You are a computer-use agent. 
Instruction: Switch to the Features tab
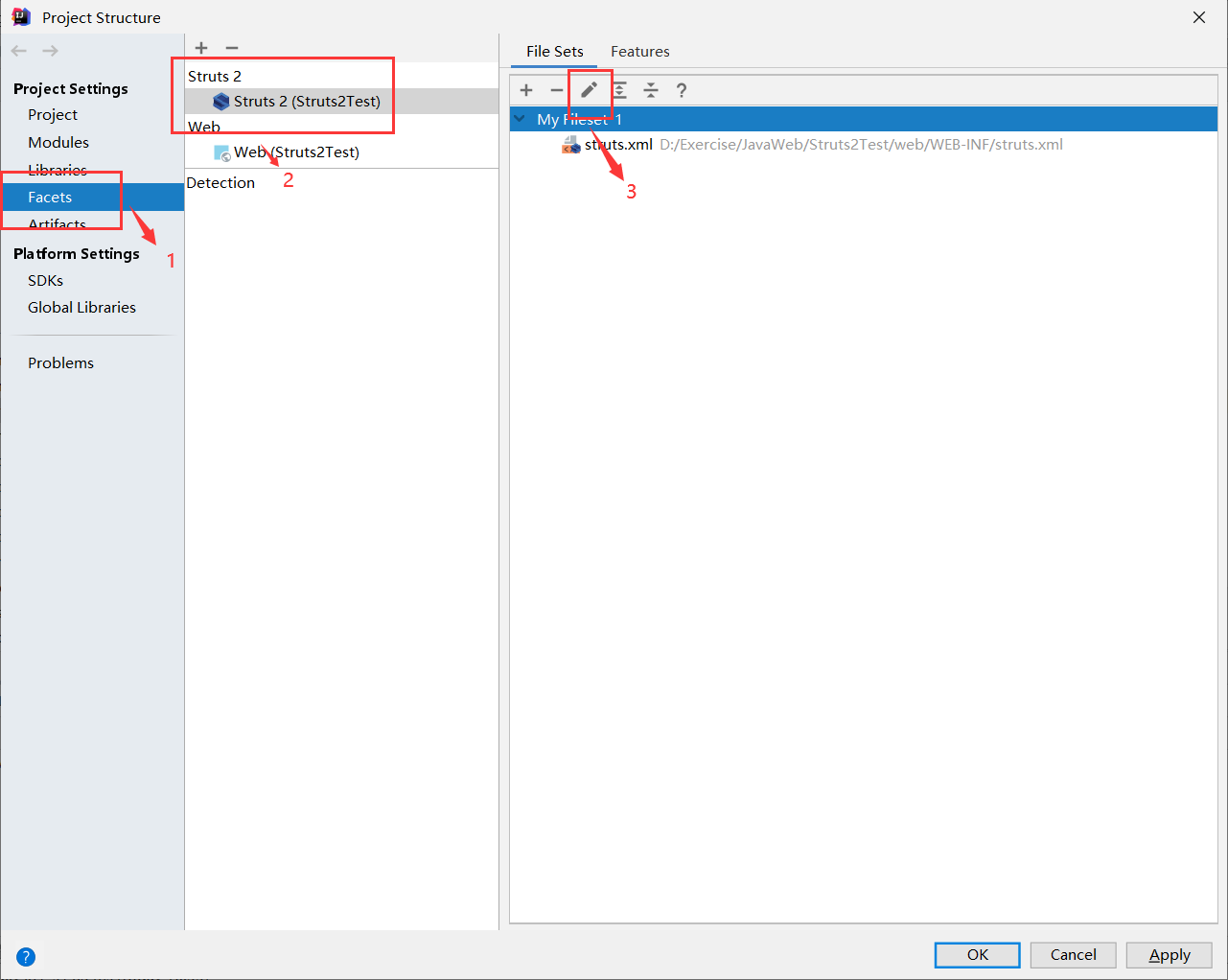(x=640, y=52)
